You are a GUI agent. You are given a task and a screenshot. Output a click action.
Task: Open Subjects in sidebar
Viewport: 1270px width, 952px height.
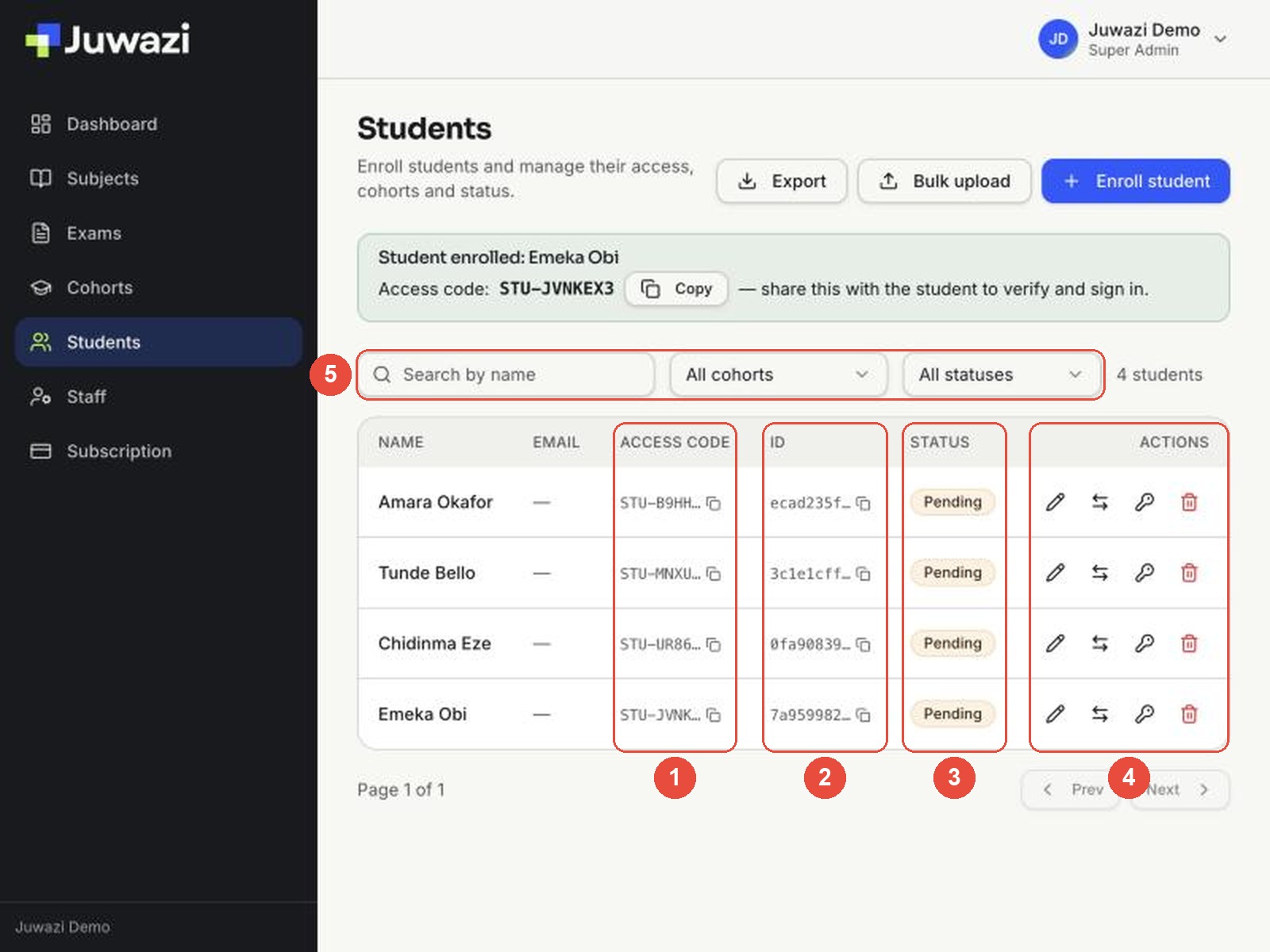[x=159, y=178]
